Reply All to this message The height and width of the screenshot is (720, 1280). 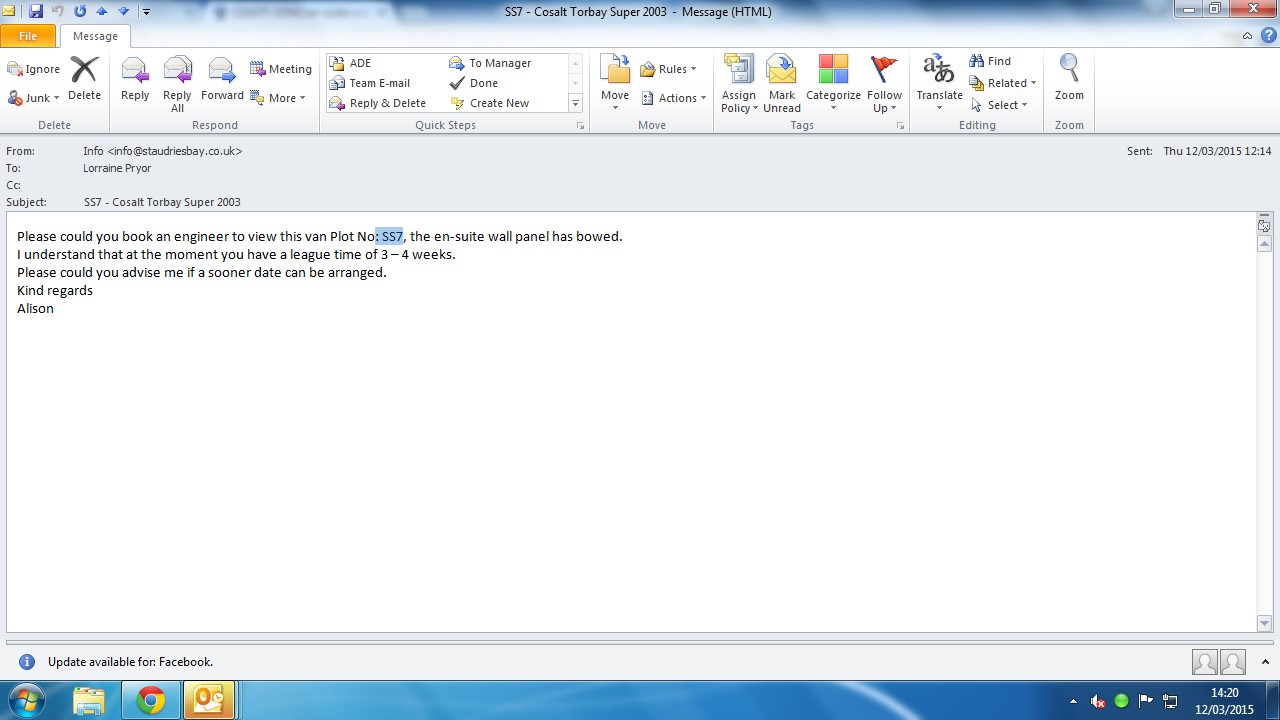pos(177,84)
